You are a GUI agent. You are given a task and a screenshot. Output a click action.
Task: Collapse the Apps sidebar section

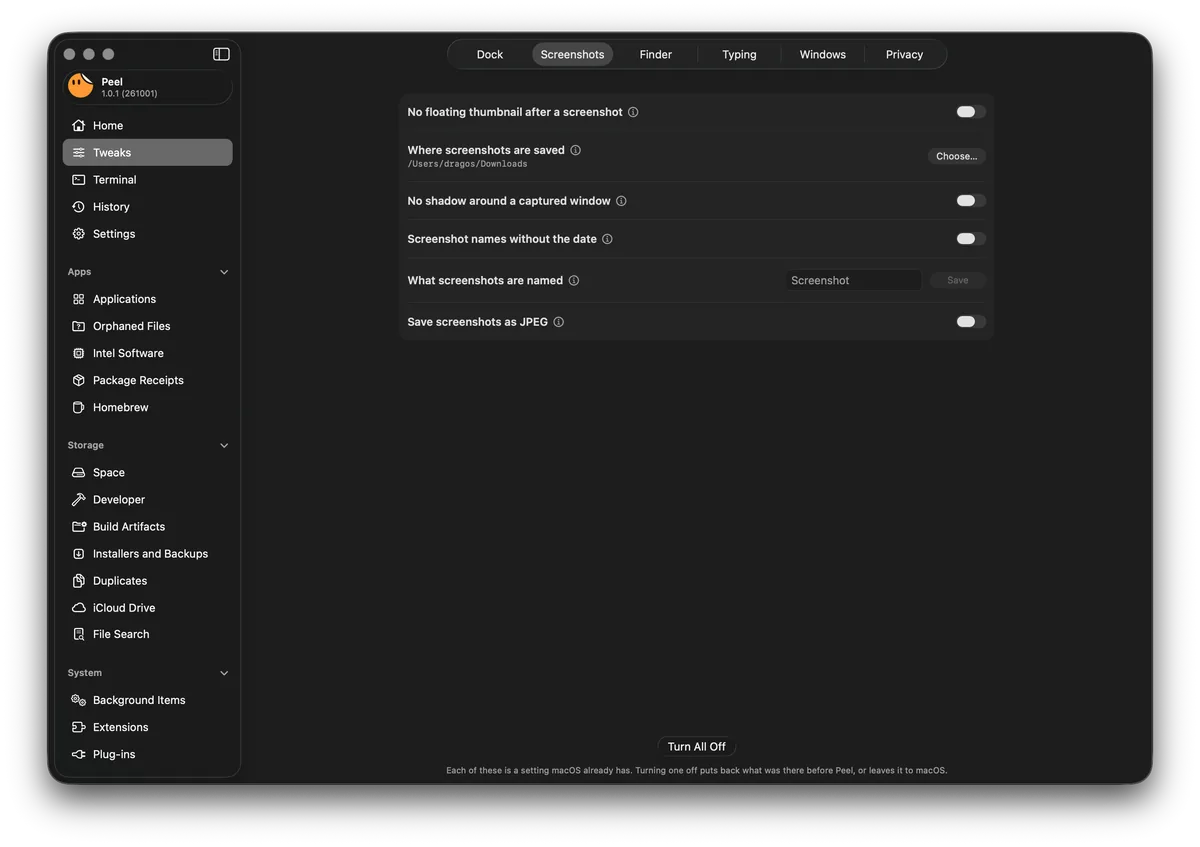pyautogui.click(x=224, y=272)
